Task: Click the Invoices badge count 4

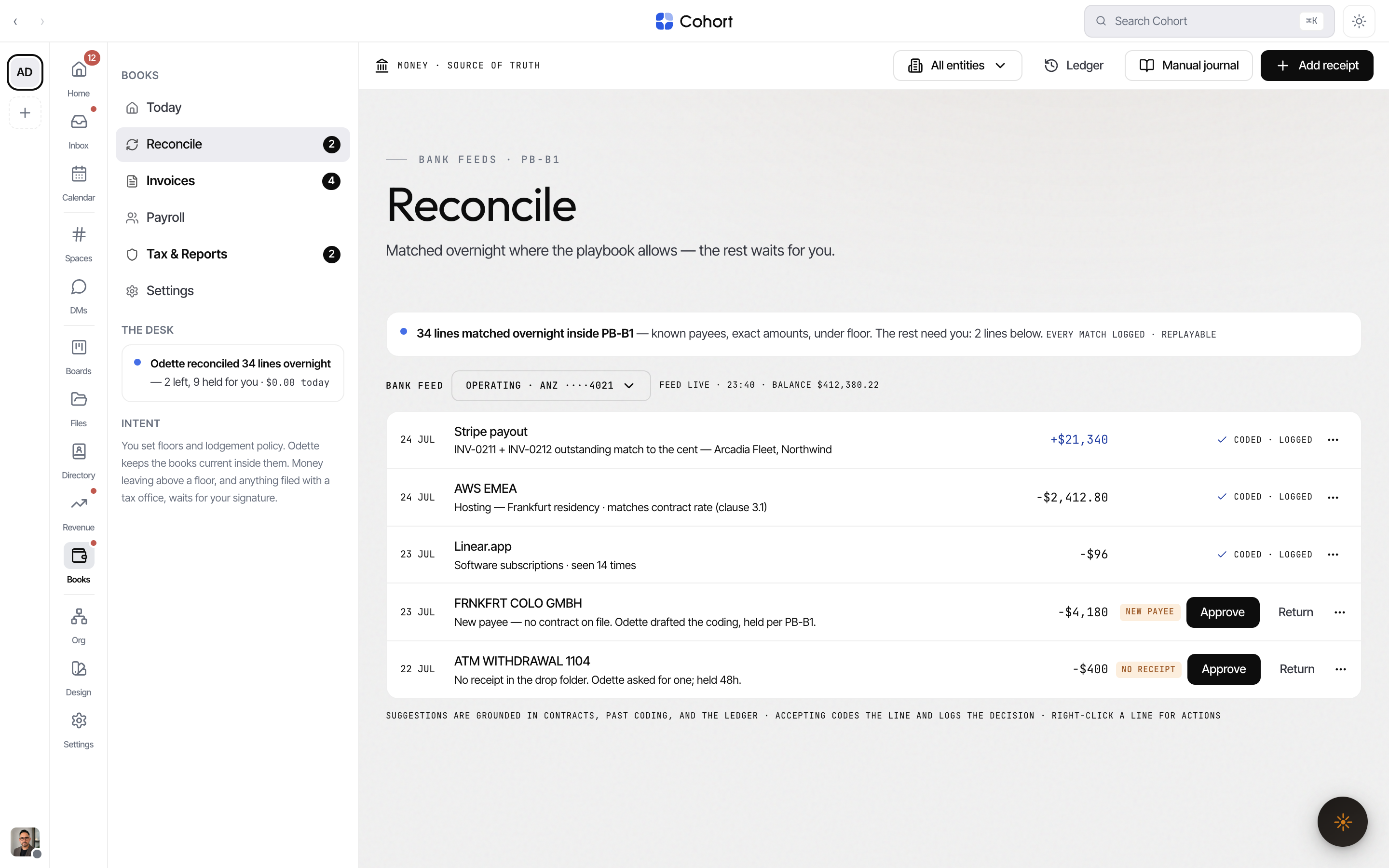Action: tap(331, 181)
